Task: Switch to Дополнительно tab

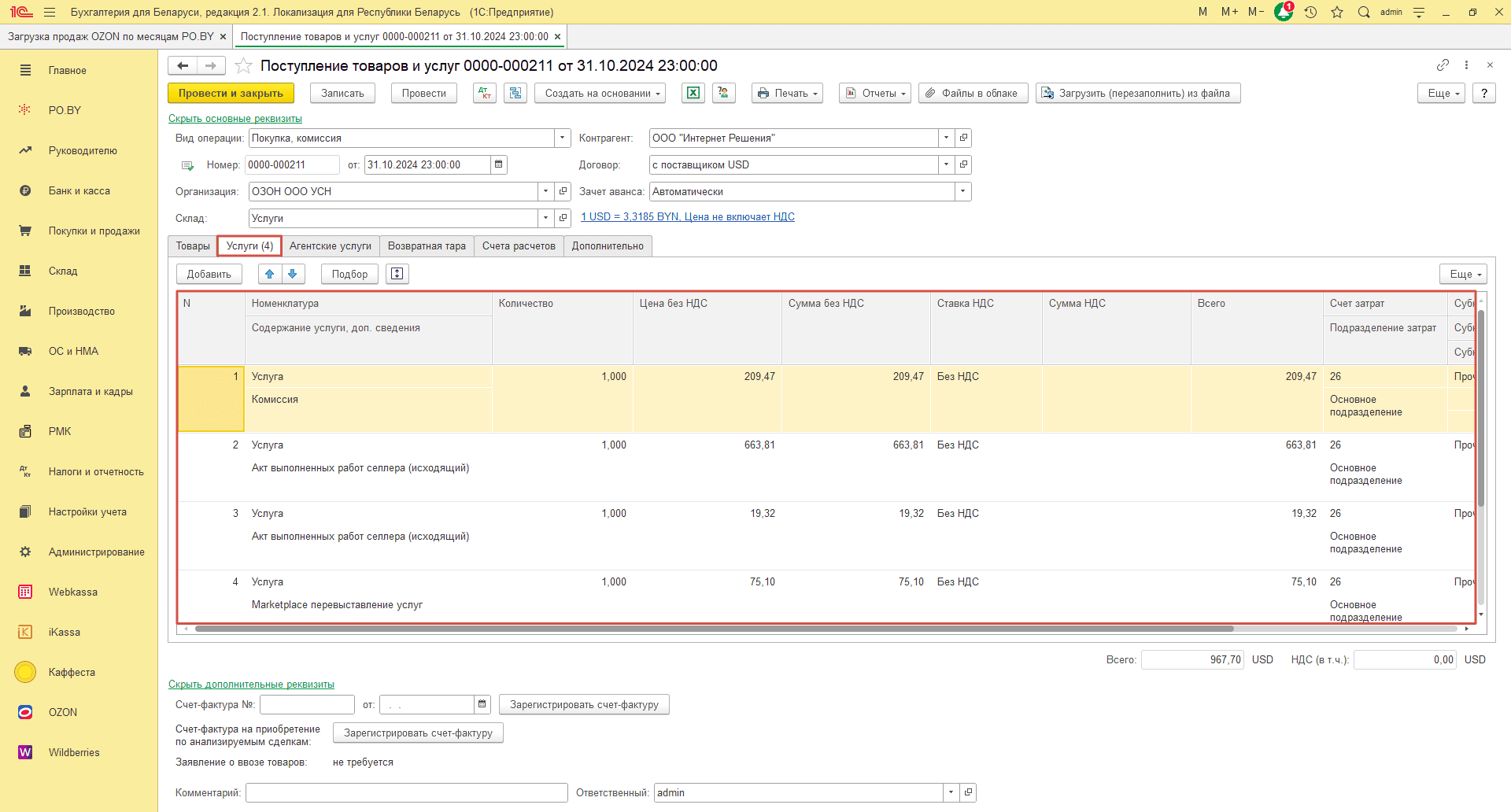Action: tap(608, 245)
